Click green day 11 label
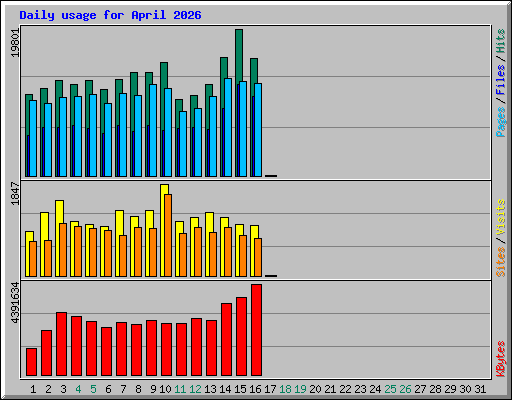 click(x=180, y=389)
